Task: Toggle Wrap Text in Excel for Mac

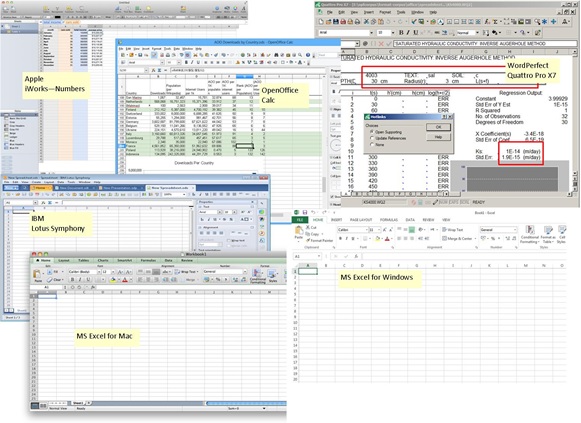Action: coord(186,272)
